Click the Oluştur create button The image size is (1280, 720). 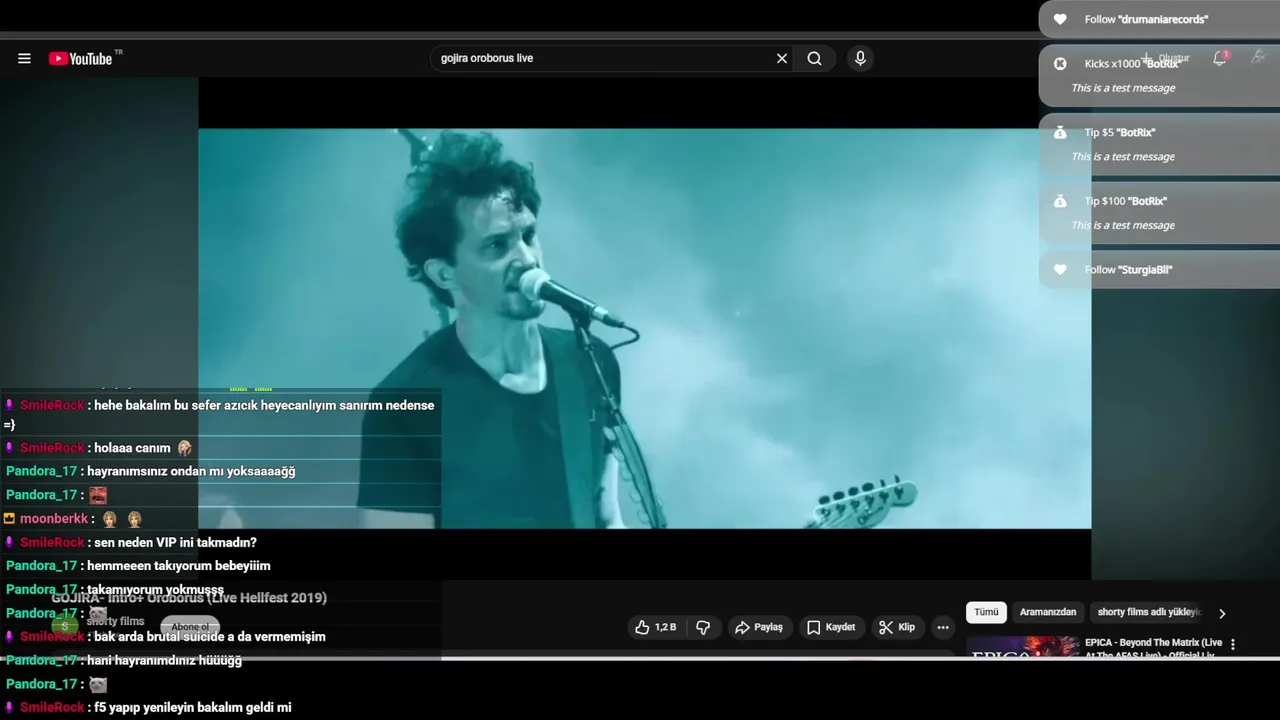pos(1165,58)
